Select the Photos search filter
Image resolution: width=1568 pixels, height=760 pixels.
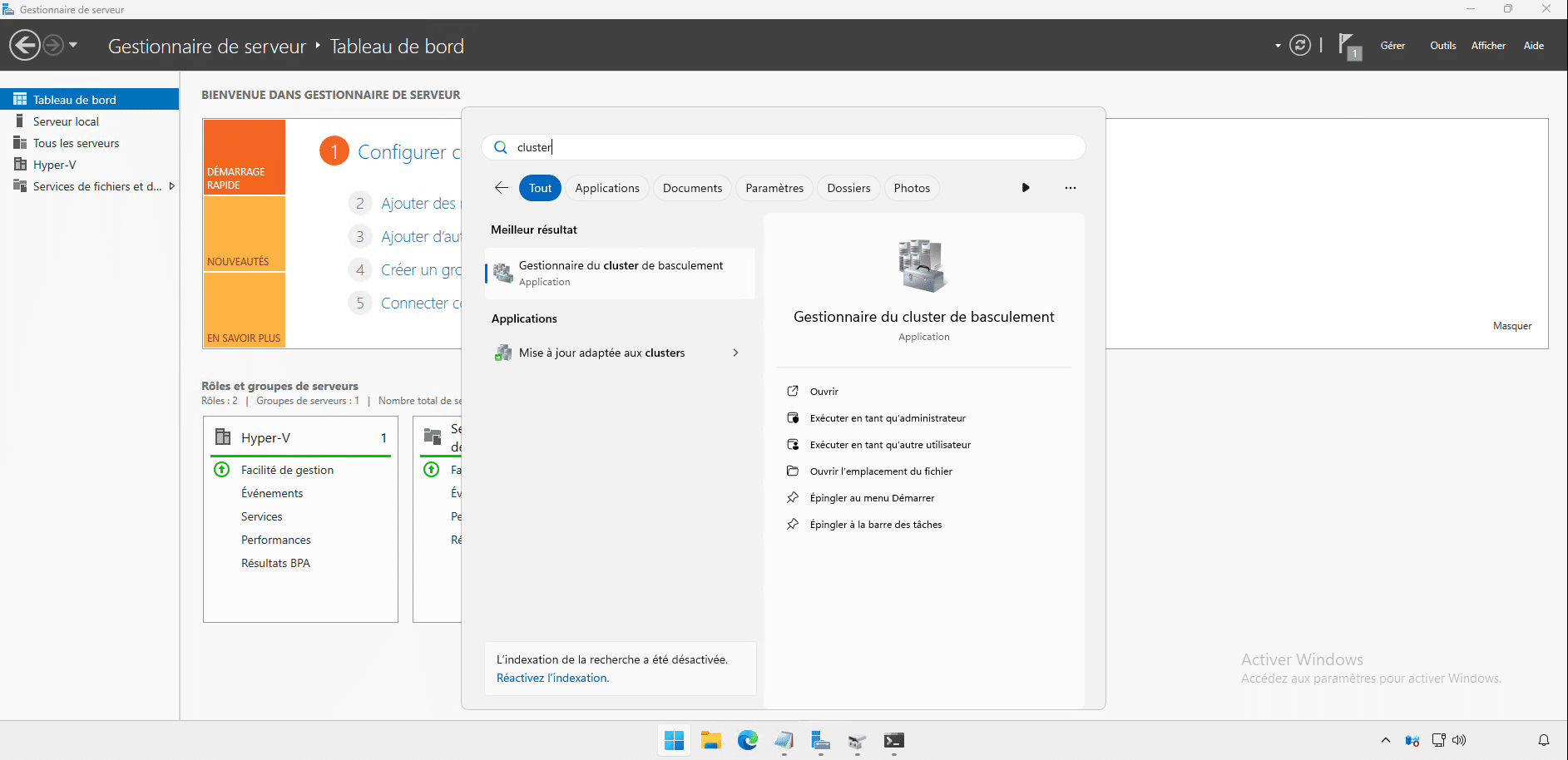click(912, 188)
